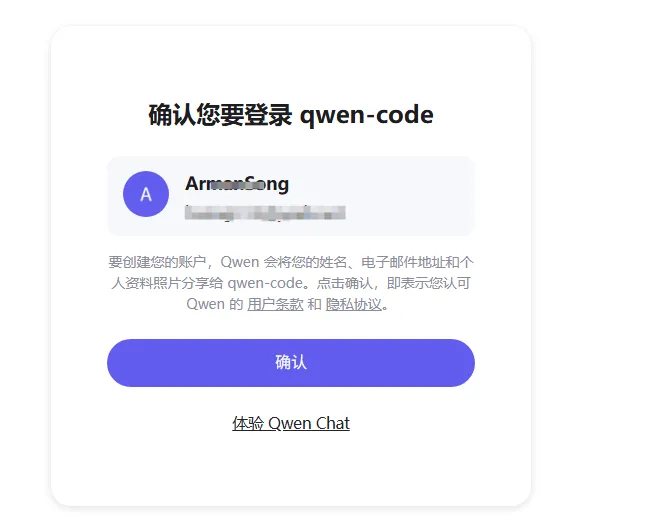Select the ArmanSong account name
Viewport: 646px width, 523px height.
click(x=237, y=184)
